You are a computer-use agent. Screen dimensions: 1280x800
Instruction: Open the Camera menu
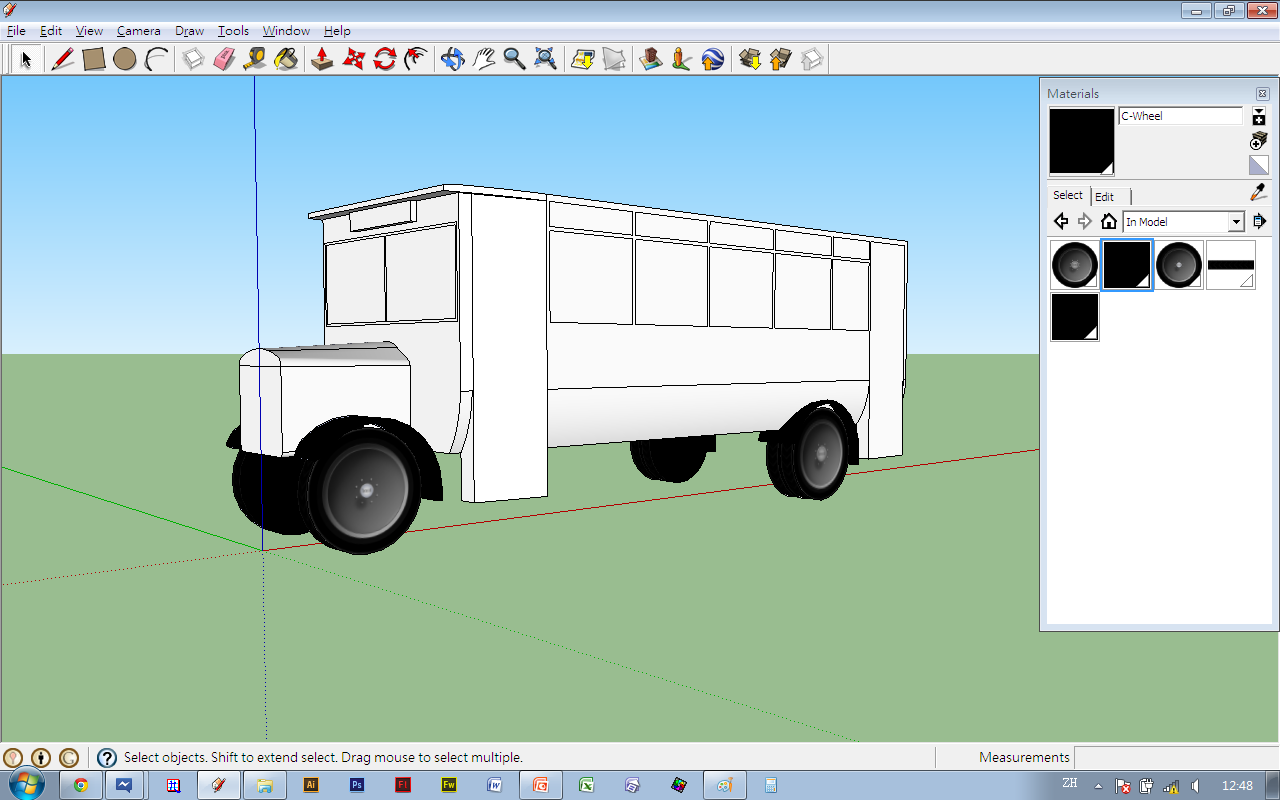click(138, 31)
